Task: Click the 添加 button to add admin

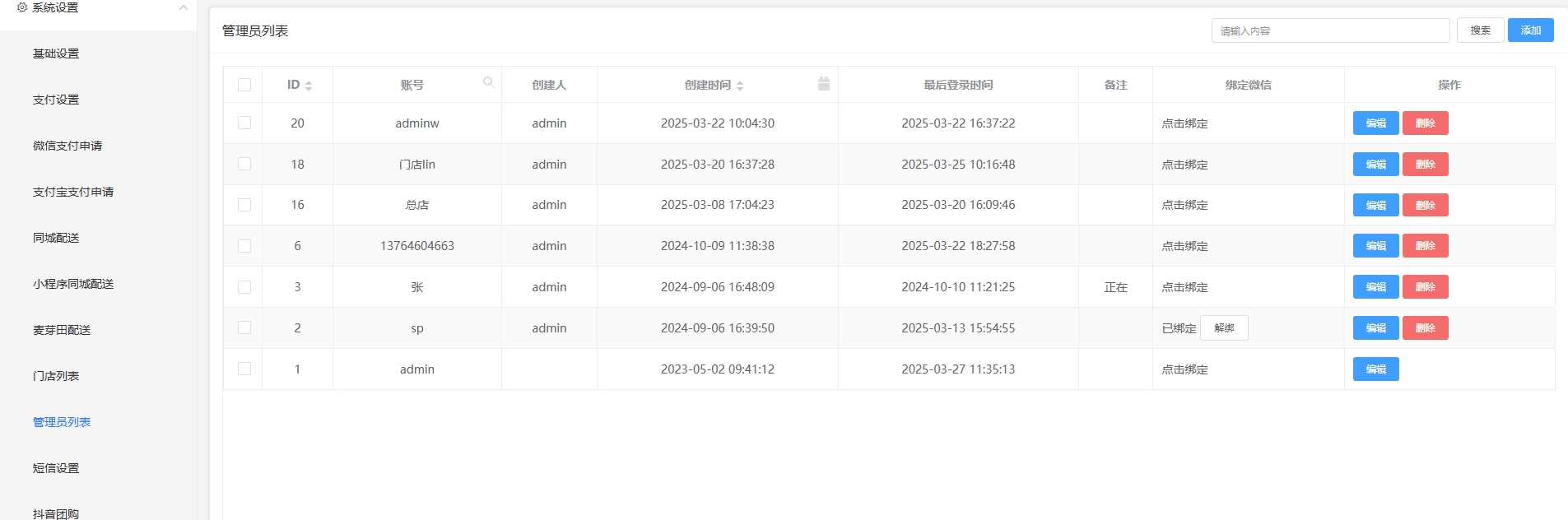Action: [1530, 30]
